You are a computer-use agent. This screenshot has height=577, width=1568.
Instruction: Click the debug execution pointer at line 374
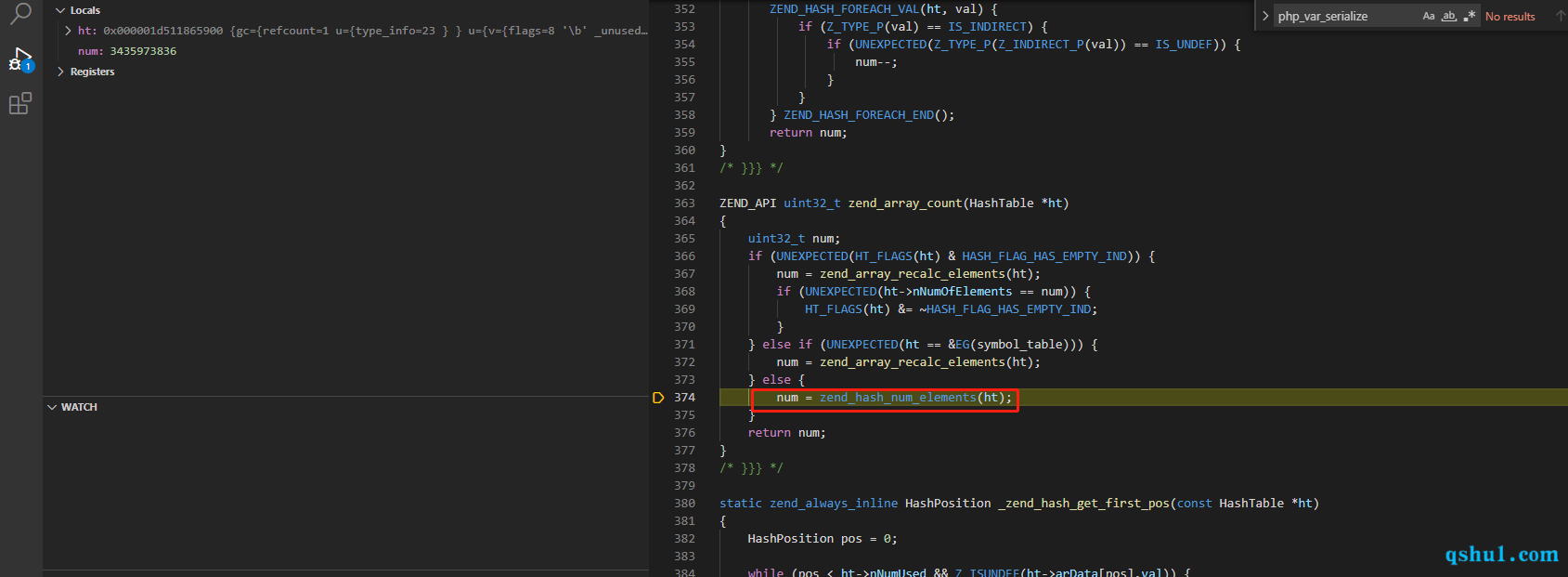[658, 398]
